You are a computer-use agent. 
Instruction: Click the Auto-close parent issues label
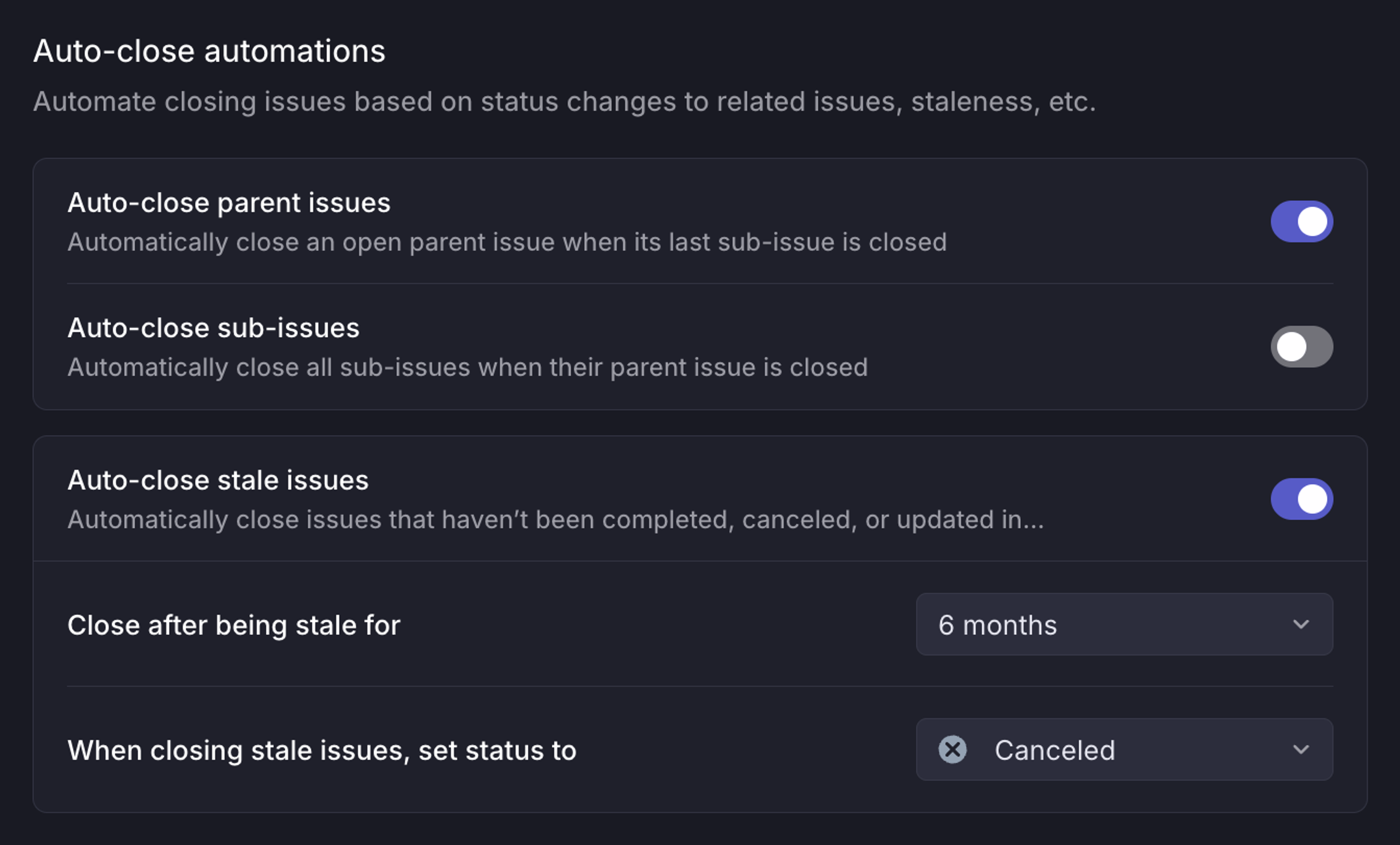pos(229,202)
